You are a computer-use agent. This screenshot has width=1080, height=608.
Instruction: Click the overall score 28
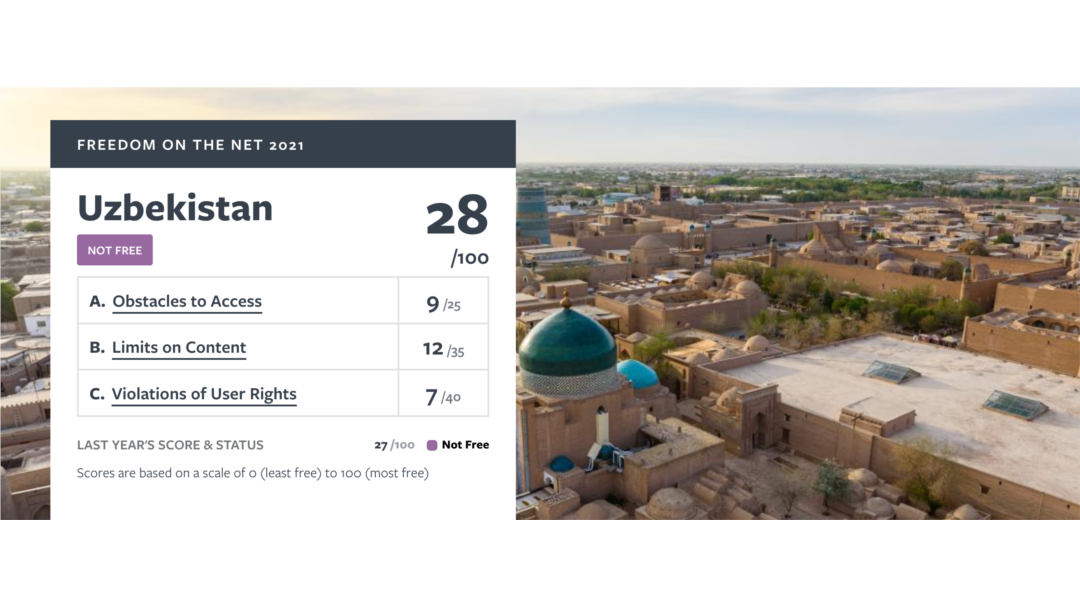[457, 216]
